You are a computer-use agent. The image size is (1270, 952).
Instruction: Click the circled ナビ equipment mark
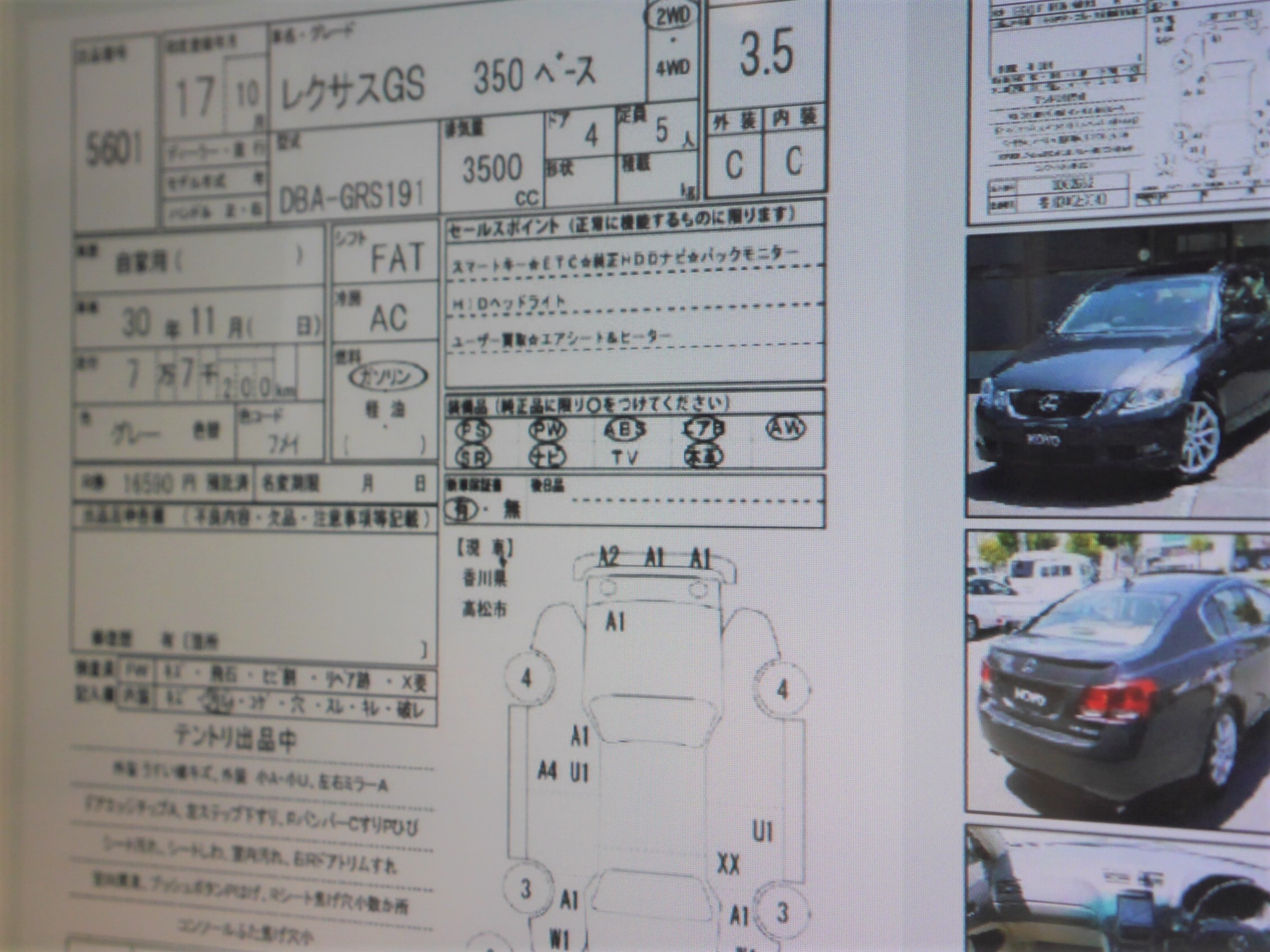coord(547,457)
